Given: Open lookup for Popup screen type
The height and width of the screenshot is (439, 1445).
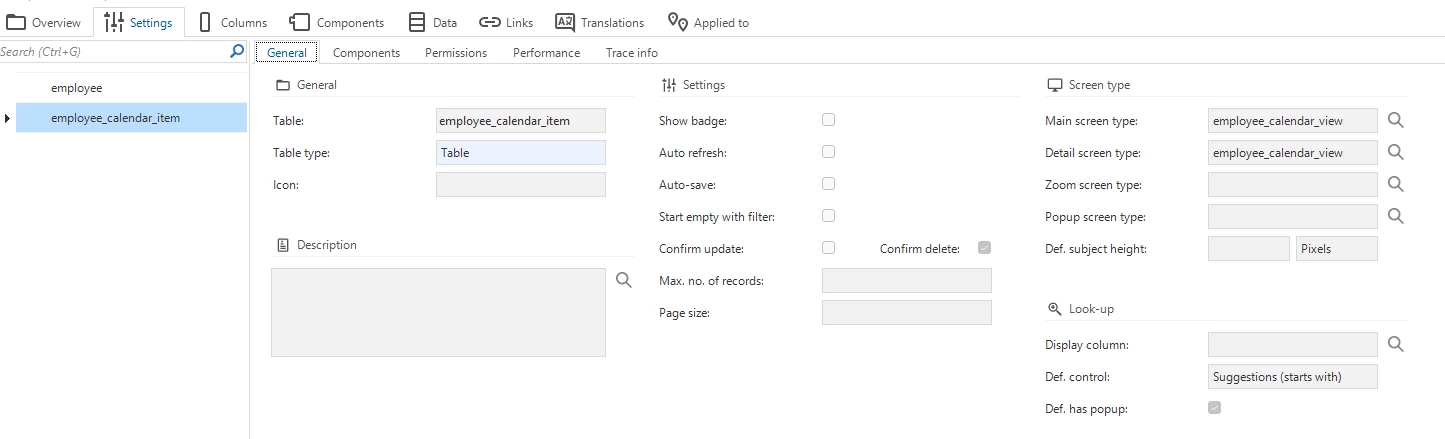Looking at the screenshot, I should point(1396,217).
